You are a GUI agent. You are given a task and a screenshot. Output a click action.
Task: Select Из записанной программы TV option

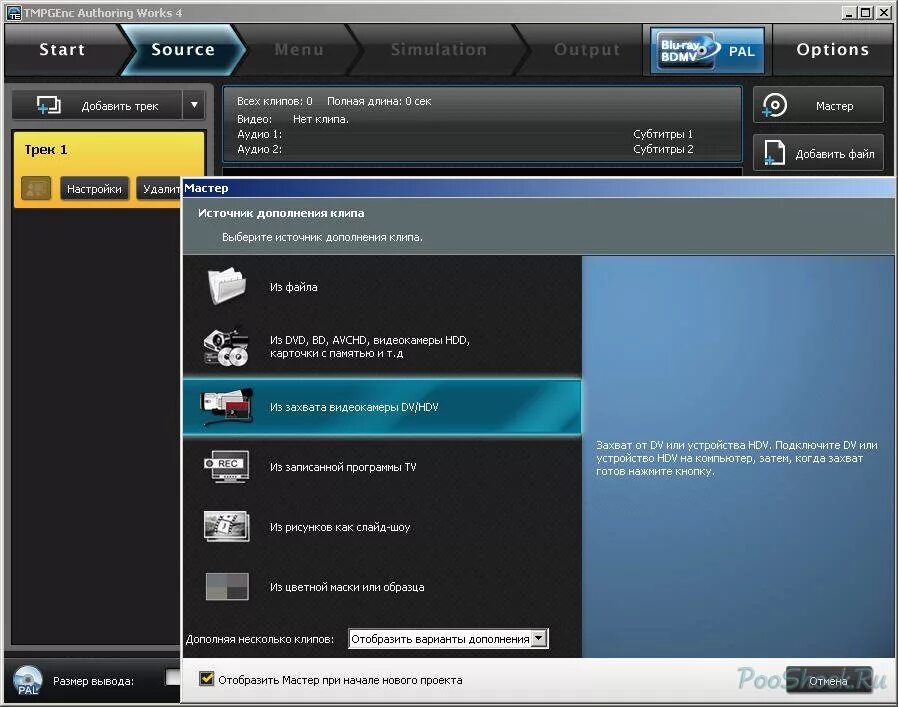[382, 467]
